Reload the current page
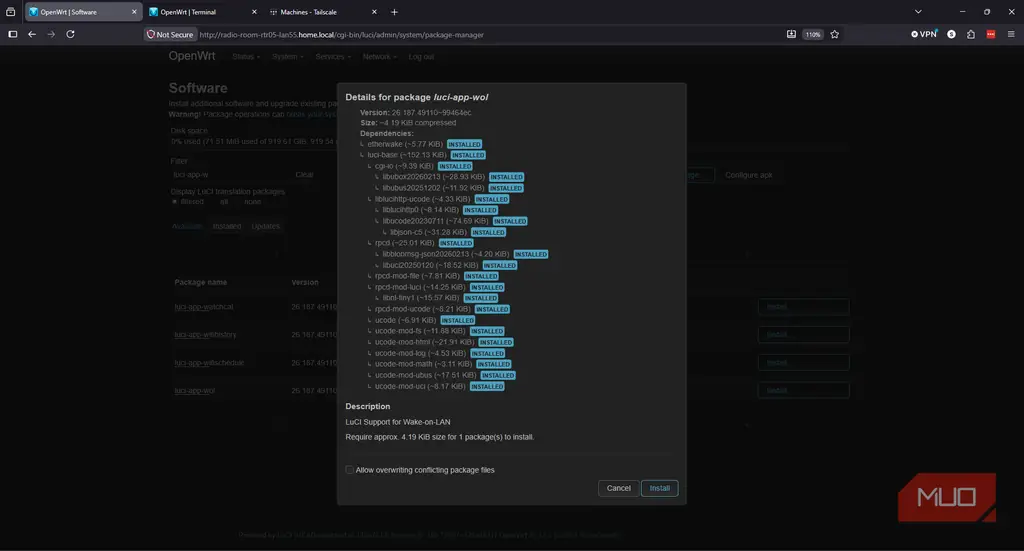 click(x=70, y=35)
